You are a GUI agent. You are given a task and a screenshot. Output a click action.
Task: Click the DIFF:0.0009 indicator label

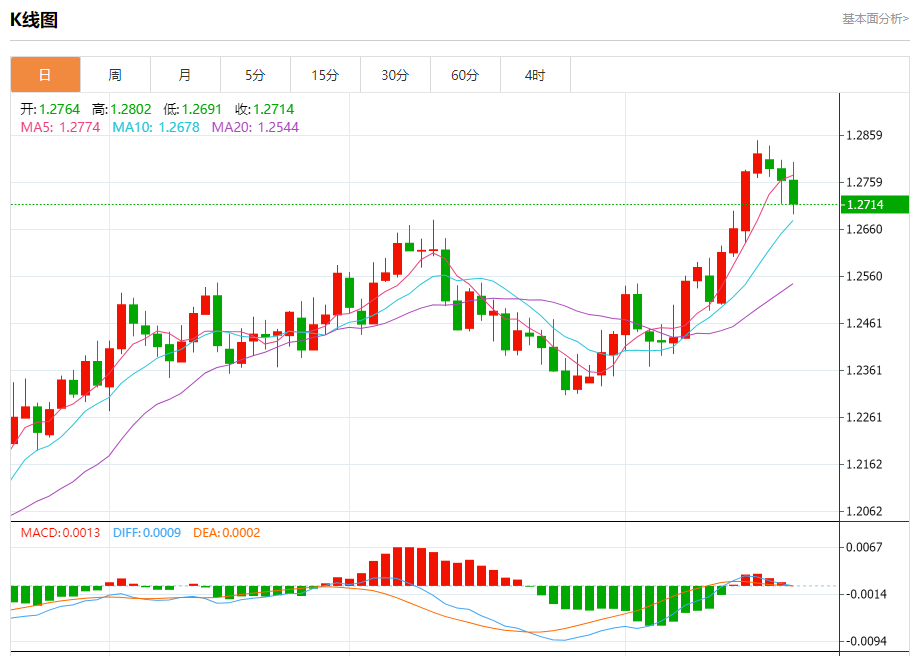pyautogui.click(x=147, y=532)
